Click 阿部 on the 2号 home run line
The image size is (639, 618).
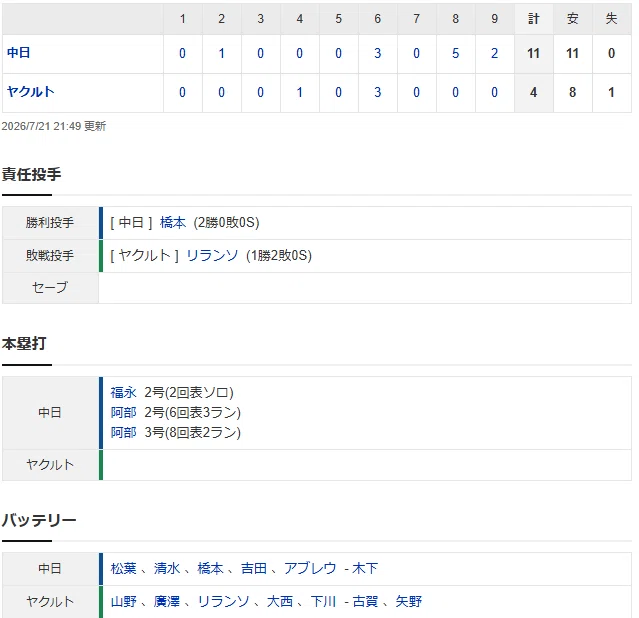click(x=123, y=413)
